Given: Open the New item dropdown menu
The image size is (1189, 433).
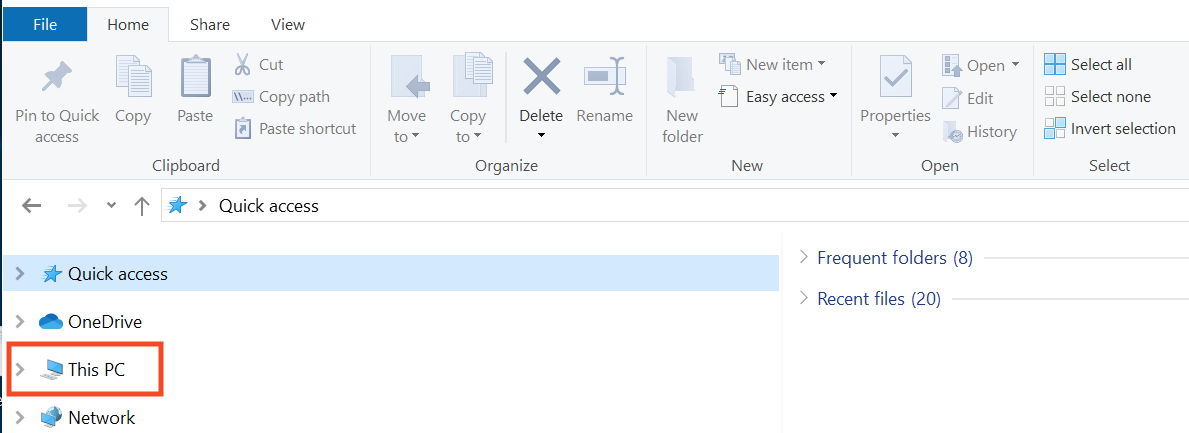Looking at the screenshot, I should tap(772, 64).
